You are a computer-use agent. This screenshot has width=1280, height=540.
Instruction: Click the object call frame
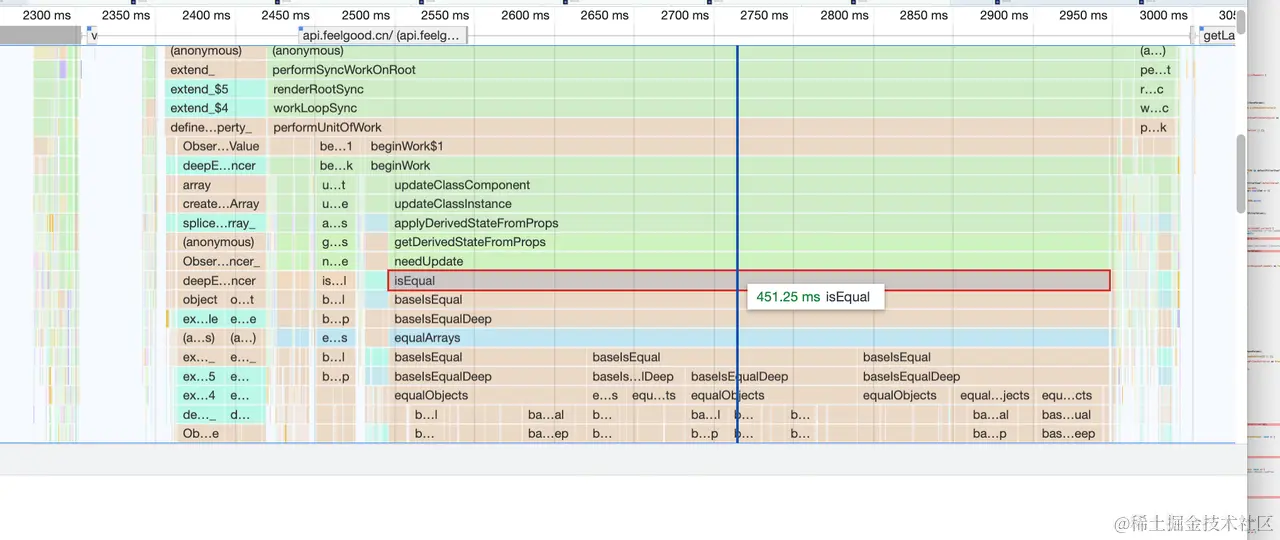tap(201, 300)
